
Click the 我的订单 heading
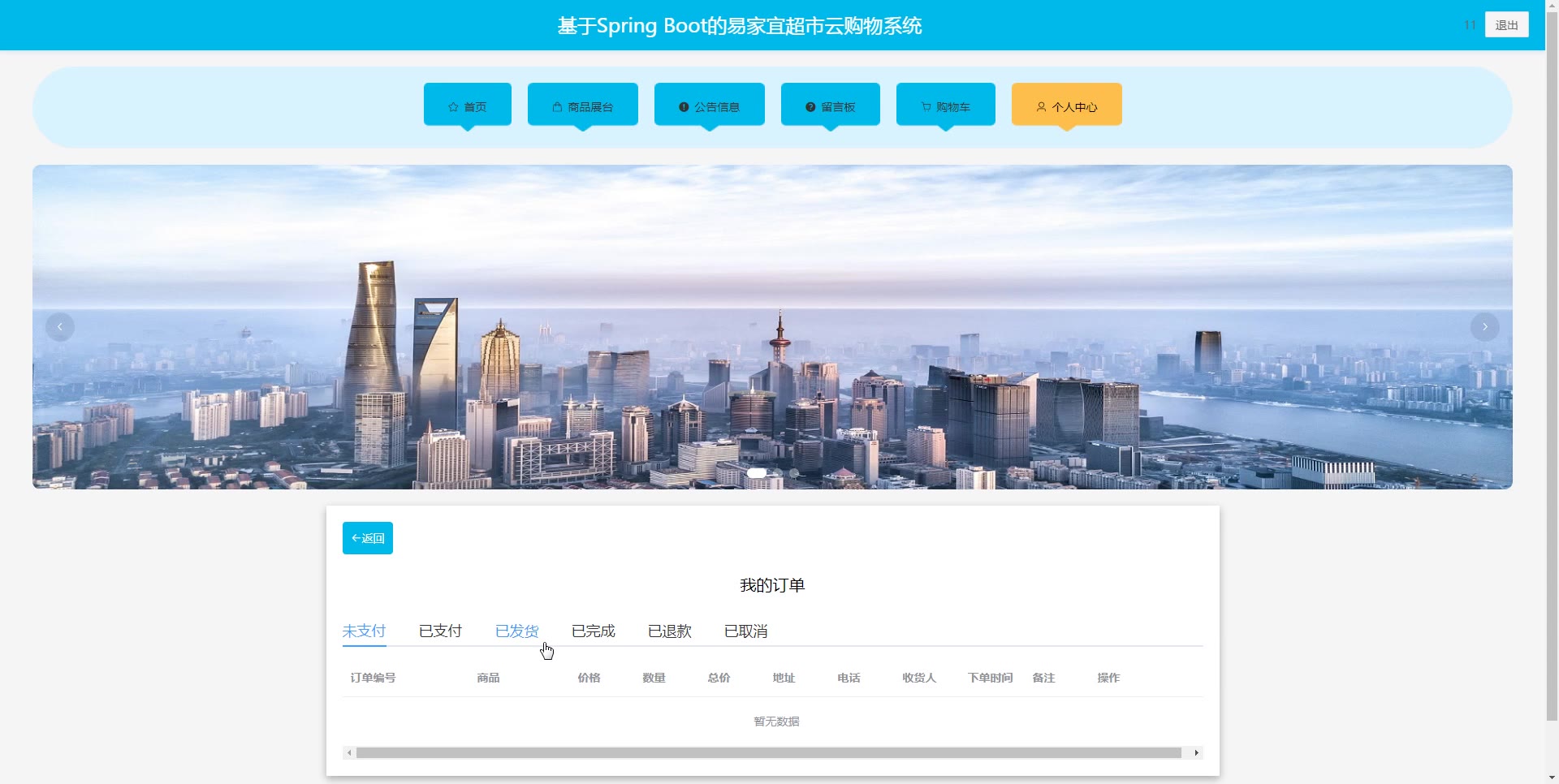pyautogui.click(x=772, y=585)
